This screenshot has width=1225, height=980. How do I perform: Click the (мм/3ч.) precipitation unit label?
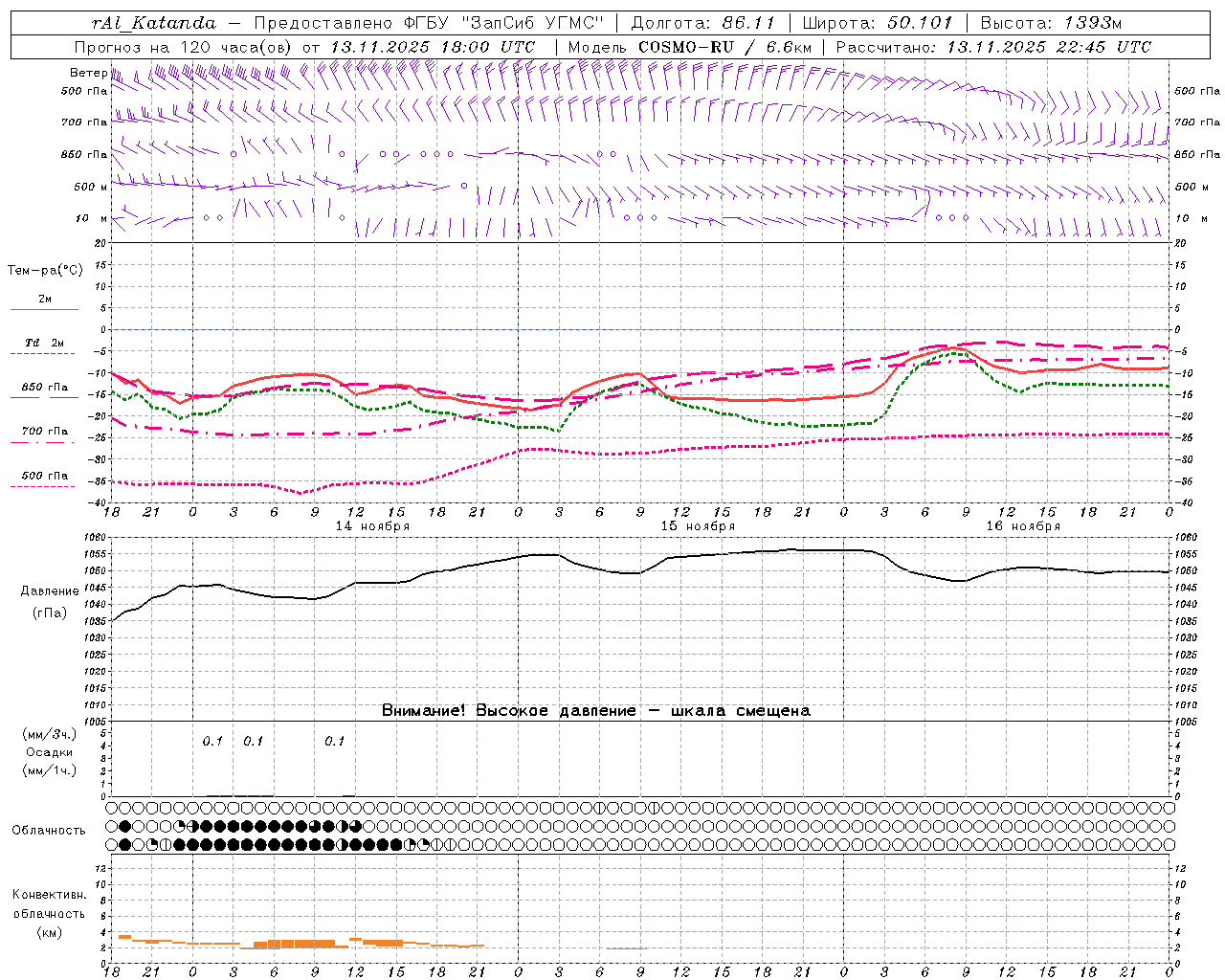coord(50,734)
